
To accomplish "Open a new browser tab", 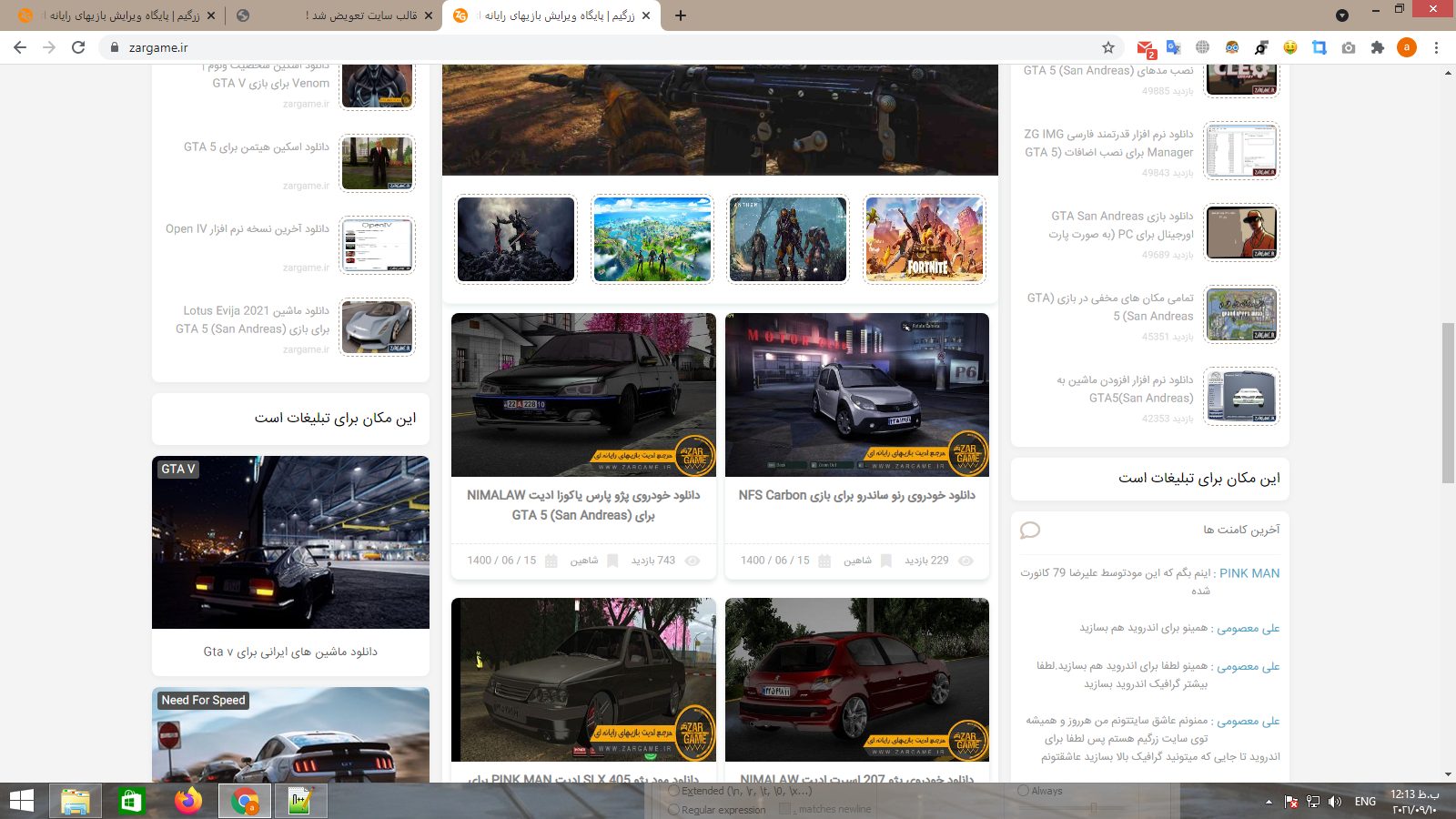I will click(680, 15).
